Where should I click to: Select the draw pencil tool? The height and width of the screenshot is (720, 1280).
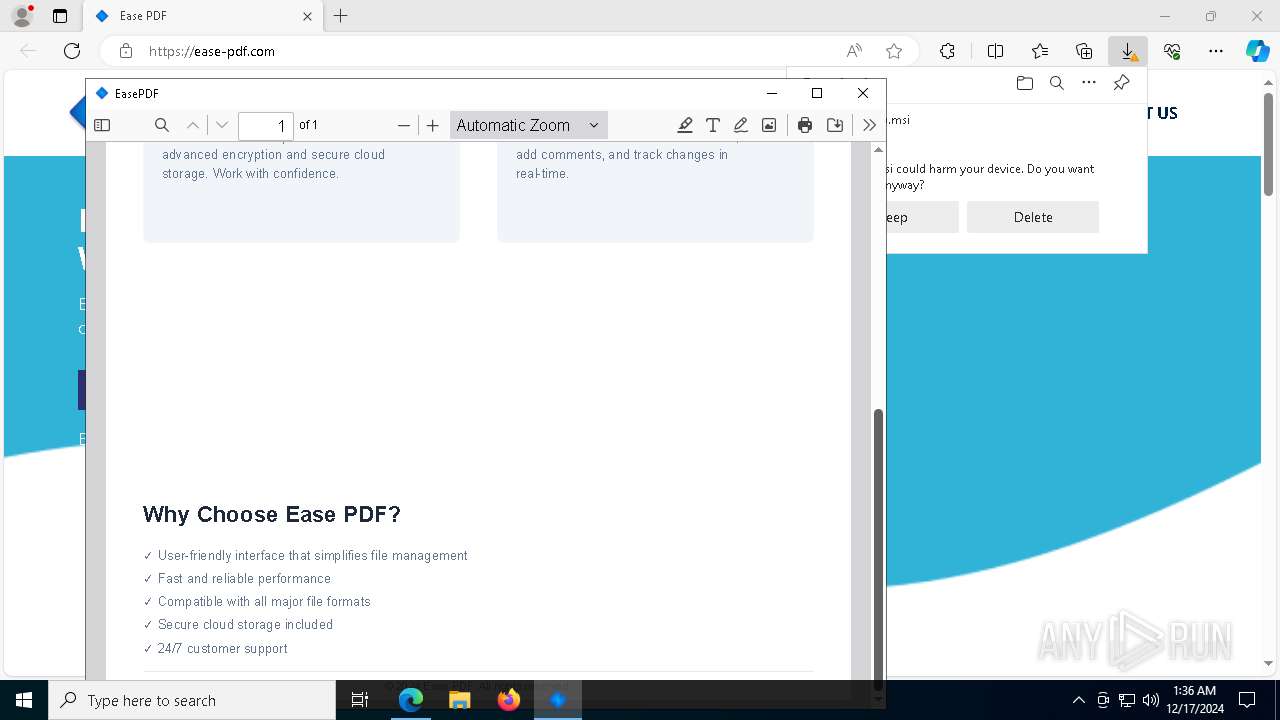tap(741, 125)
